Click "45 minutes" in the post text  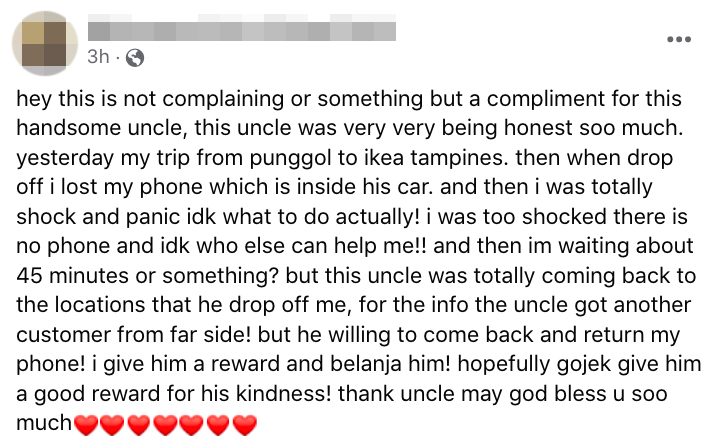pyautogui.click(x=63, y=264)
